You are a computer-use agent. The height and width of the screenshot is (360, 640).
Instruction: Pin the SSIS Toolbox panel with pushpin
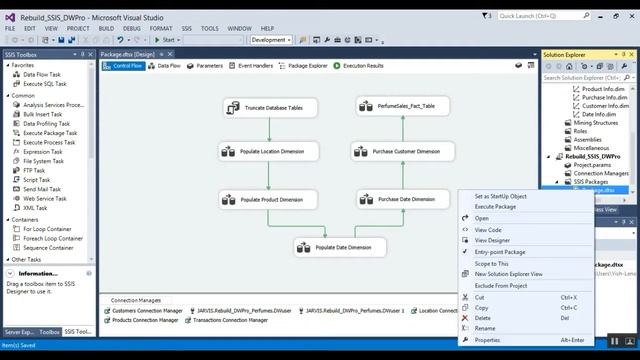pyautogui.click(x=83, y=54)
